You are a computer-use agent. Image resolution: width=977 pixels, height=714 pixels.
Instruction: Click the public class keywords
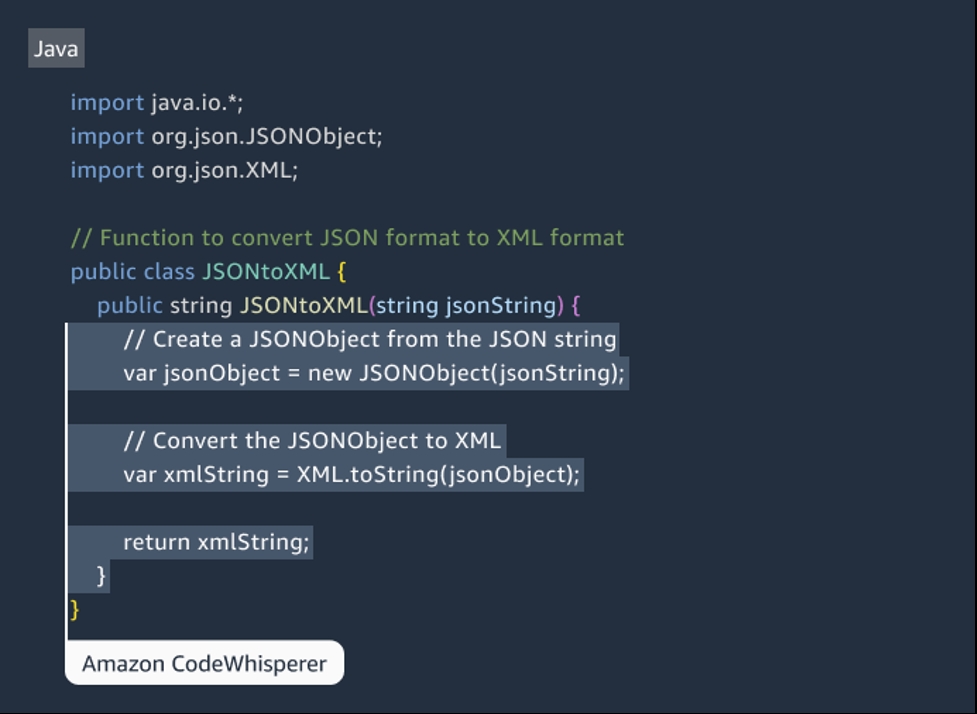pyautogui.click(x=133, y=272)
